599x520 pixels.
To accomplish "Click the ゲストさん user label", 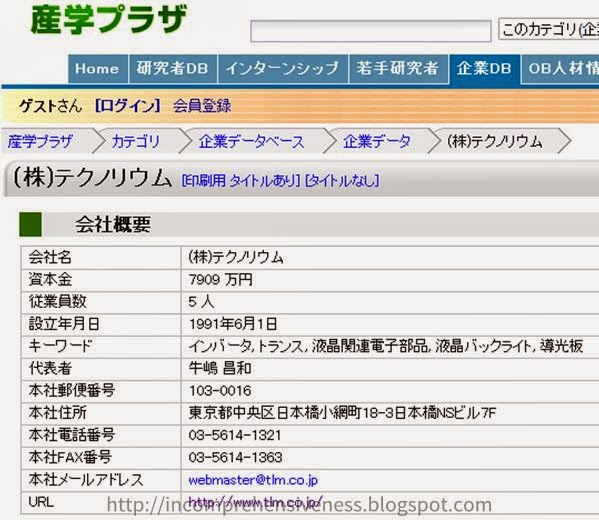I will tap(51, 106).
